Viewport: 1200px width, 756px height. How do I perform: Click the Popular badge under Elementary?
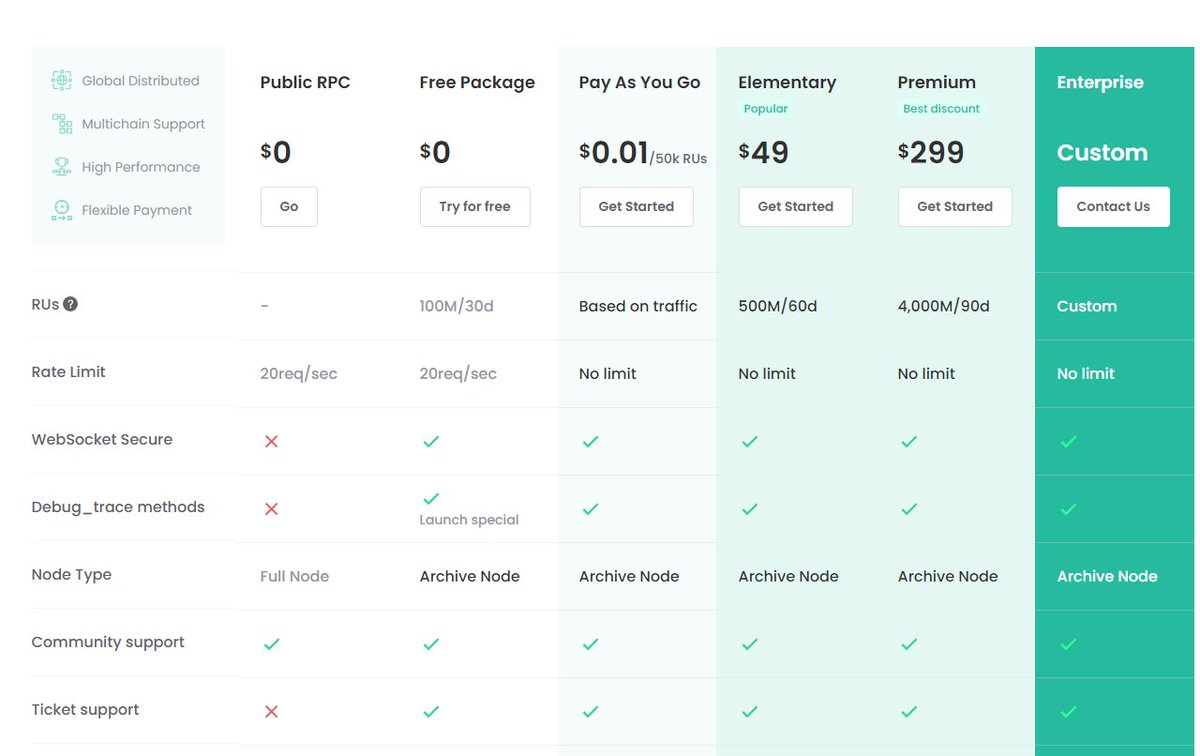[765, 108]
